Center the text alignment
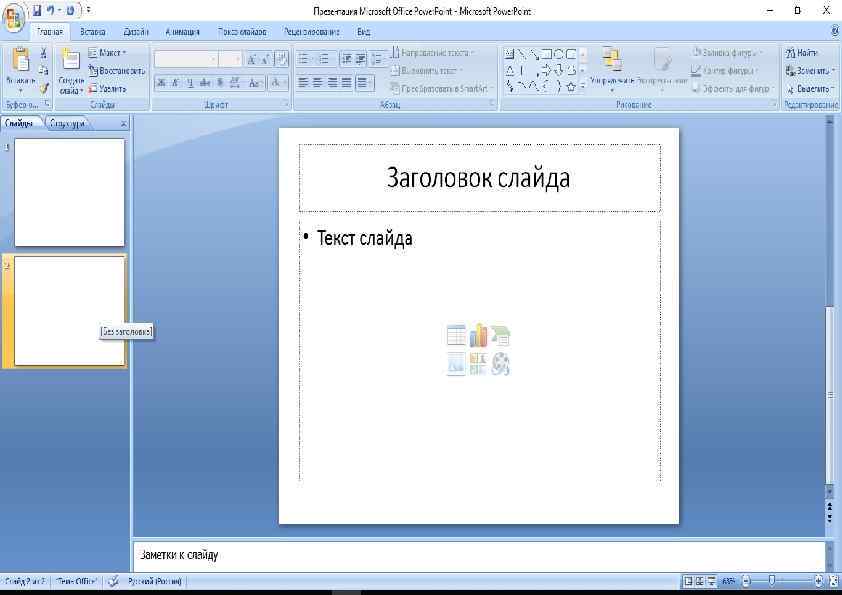842x595 pixels. point(318,83)
